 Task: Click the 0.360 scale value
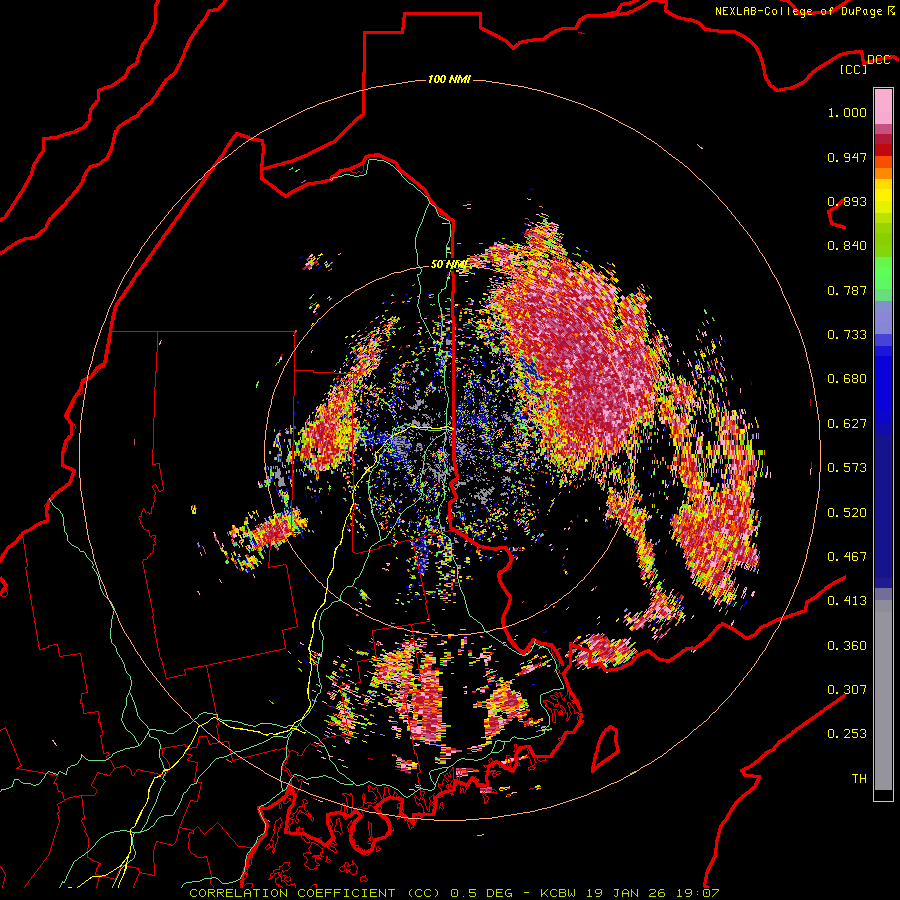847,646
